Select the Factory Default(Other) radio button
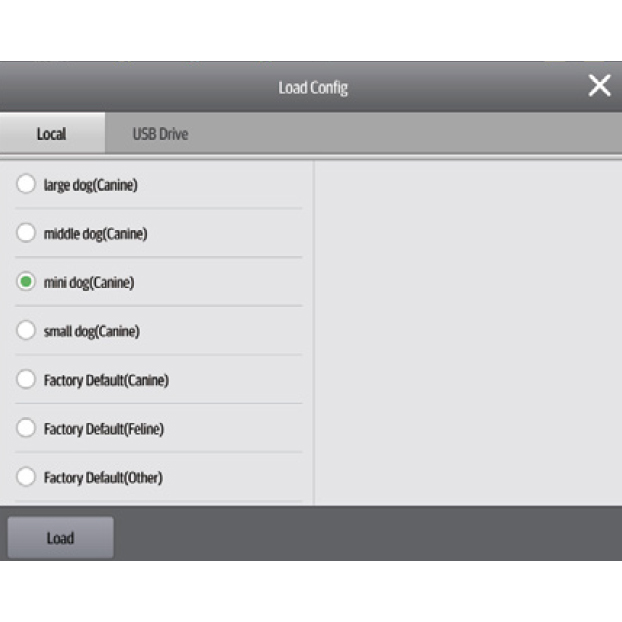The width and height of the screenshot is (622, 622). [27, 477]
